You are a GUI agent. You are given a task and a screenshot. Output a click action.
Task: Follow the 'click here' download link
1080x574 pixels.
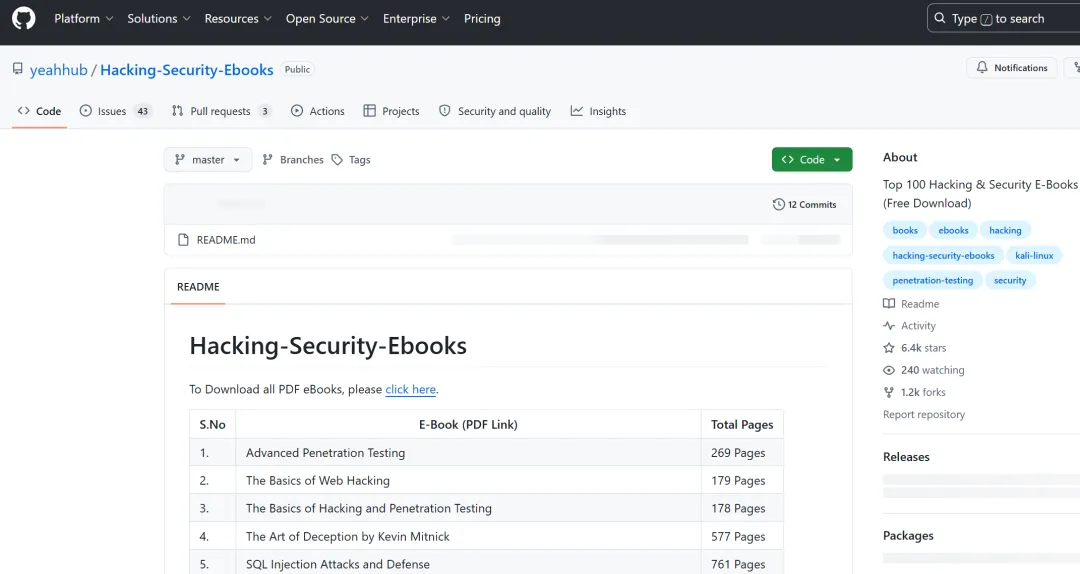tap(411, 389)
